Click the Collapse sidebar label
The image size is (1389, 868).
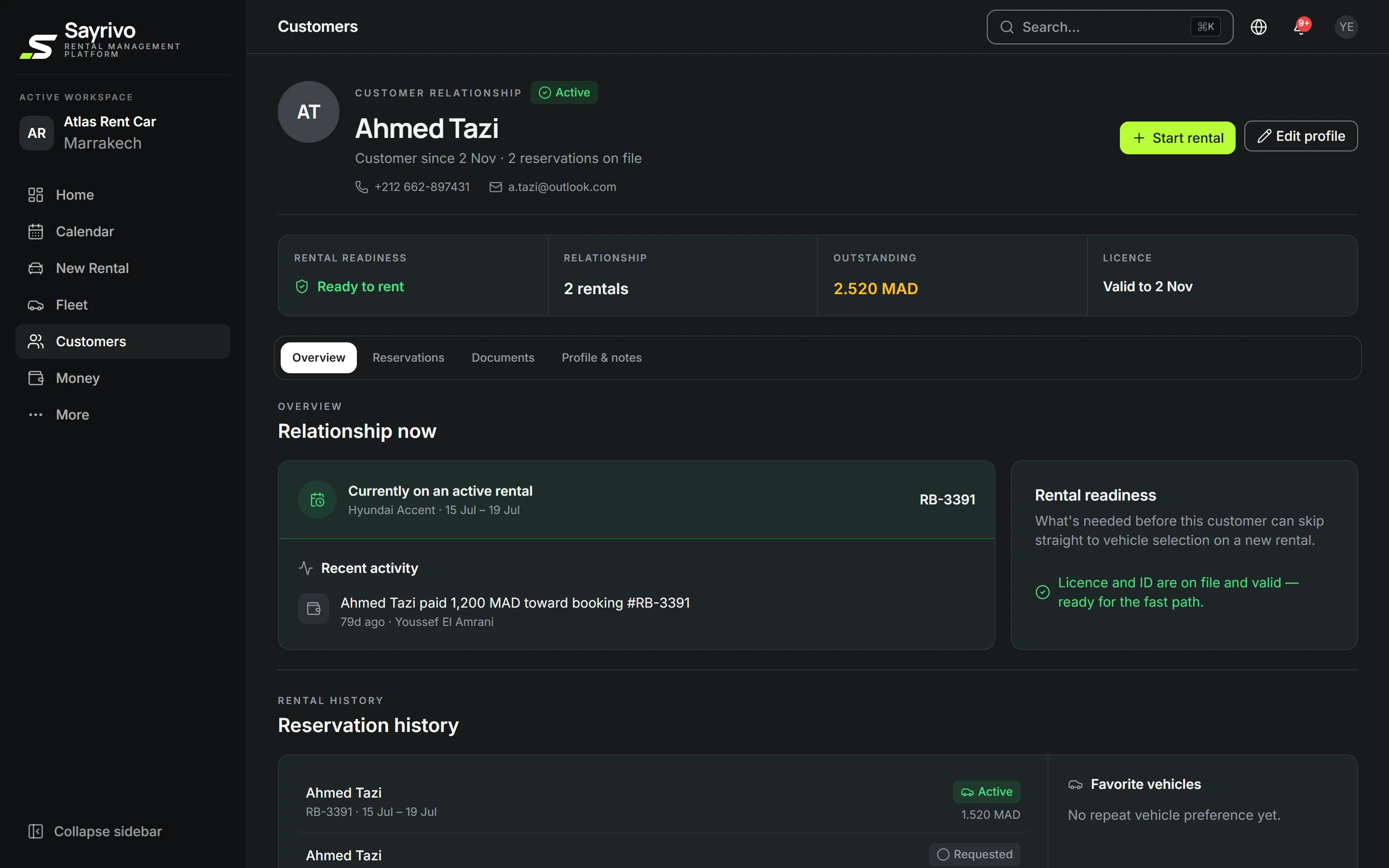(108, 831)
